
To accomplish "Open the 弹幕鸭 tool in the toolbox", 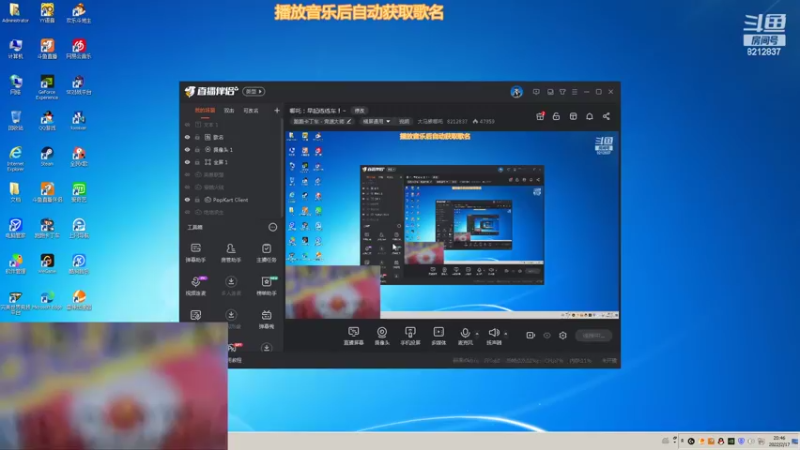I will click(x=266, y=319).
